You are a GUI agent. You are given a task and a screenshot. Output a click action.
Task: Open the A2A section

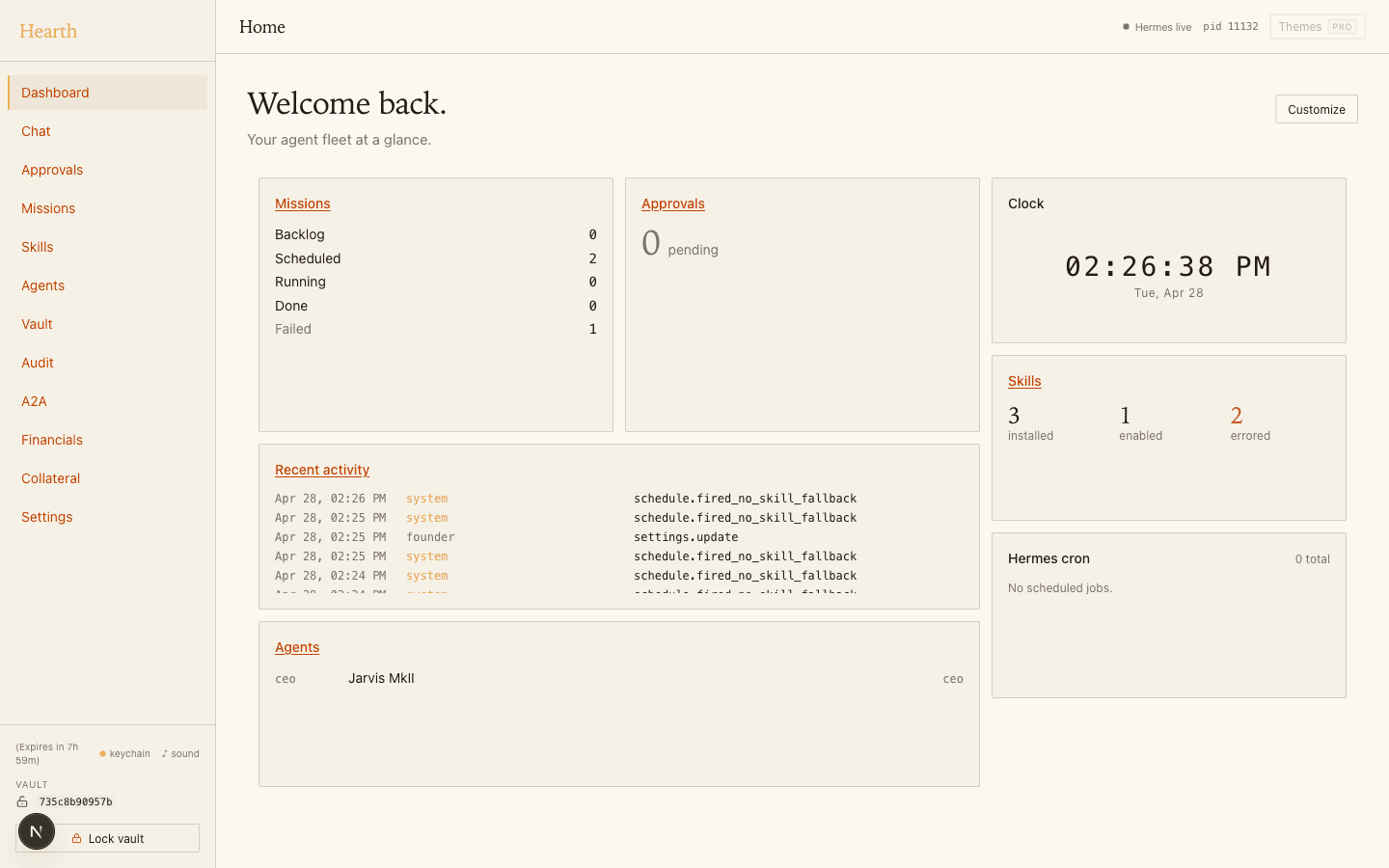(107, 401)
